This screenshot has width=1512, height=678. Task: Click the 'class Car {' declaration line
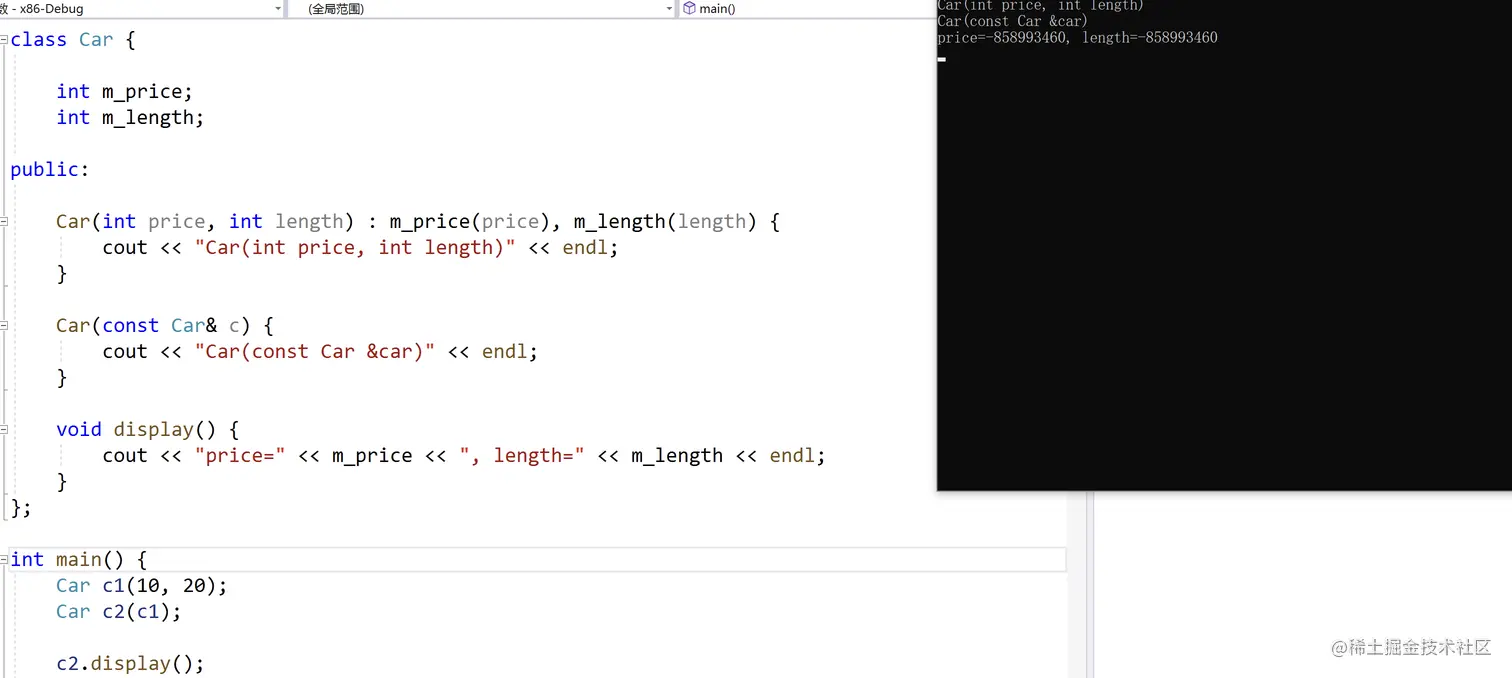coord(72,40)
